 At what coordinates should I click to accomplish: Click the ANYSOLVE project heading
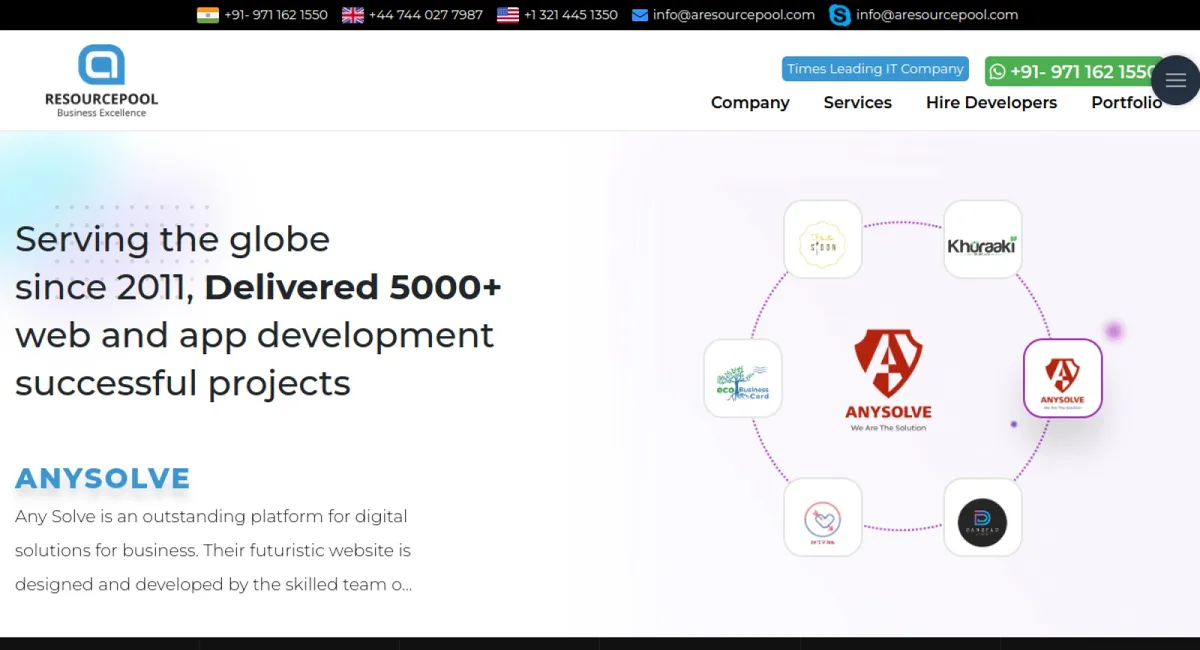click(x=103, y=479)
